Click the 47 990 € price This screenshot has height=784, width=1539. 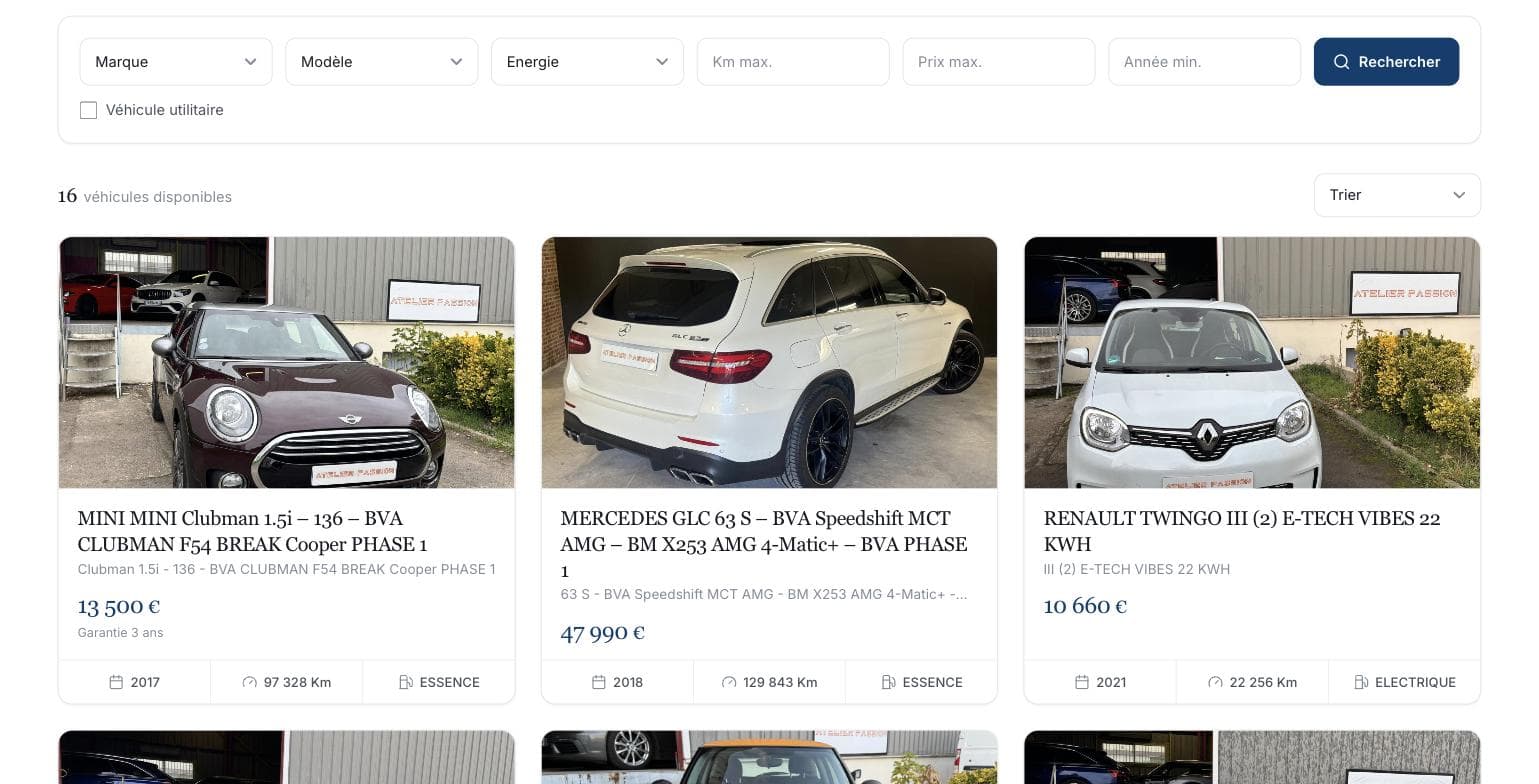[602, 632]
